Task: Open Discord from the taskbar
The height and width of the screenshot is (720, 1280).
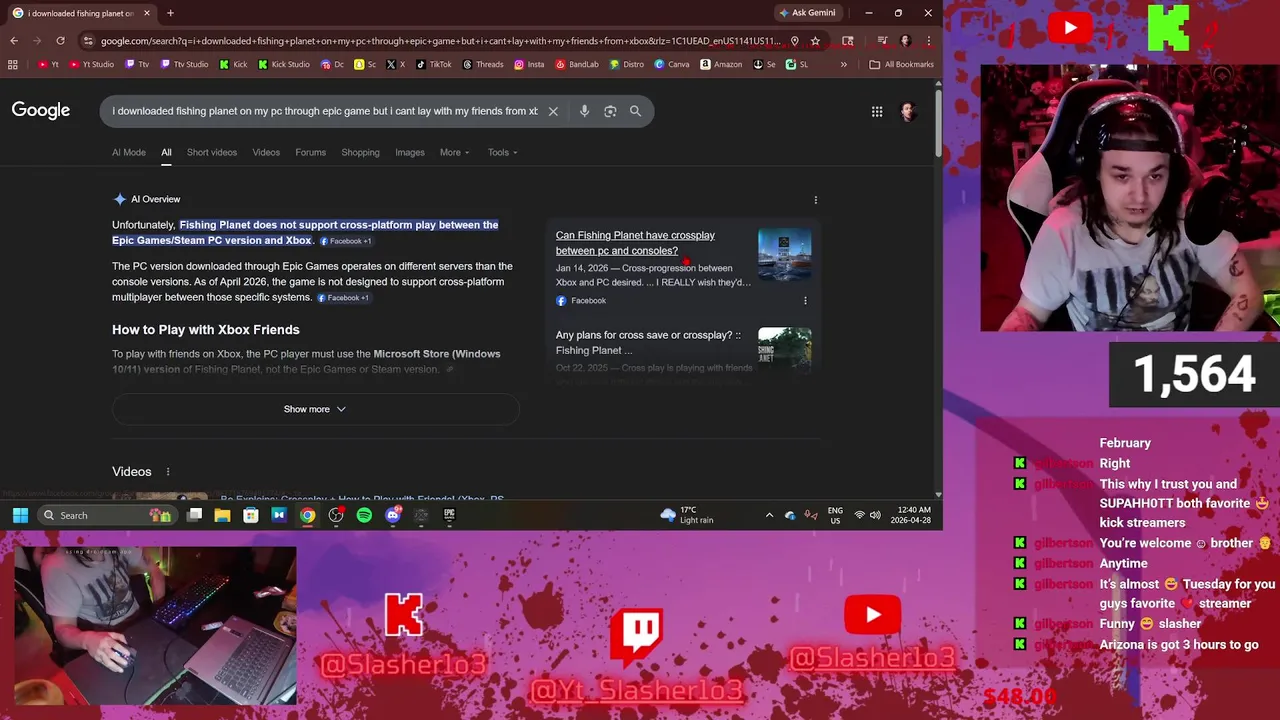Action: pos(393,515)
